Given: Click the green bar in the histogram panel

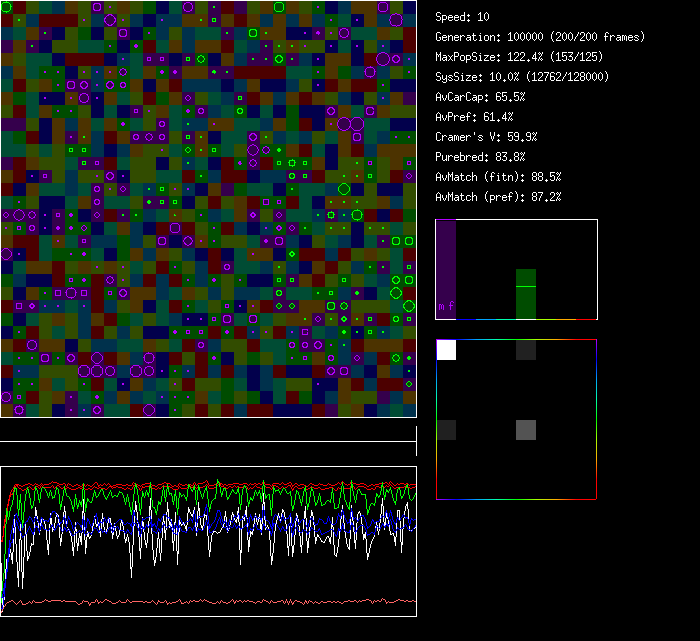Looking at the screenshot, I should click(526, 300).
